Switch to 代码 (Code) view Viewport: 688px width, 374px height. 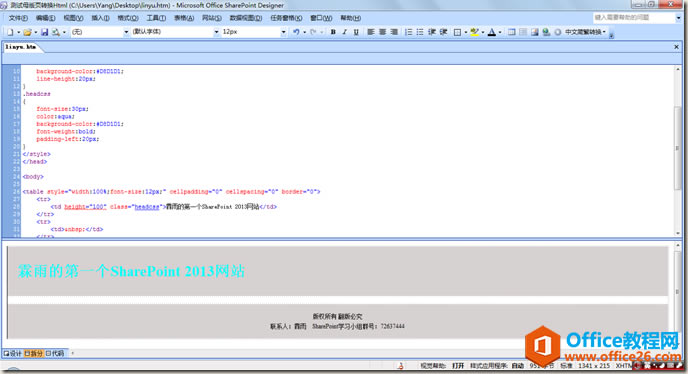click(54, 353)
